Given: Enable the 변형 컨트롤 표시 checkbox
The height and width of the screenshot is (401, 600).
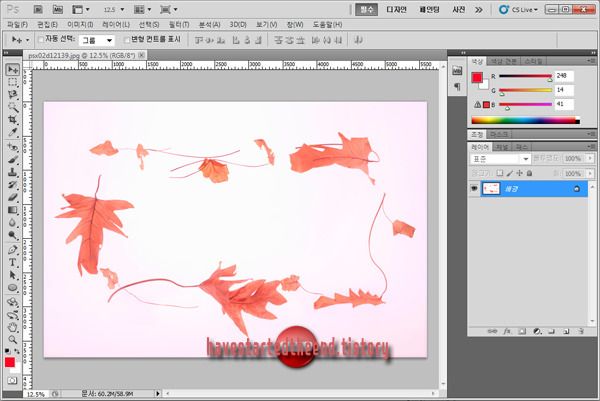Looking at the screenshot, I should tap(127, 39).
